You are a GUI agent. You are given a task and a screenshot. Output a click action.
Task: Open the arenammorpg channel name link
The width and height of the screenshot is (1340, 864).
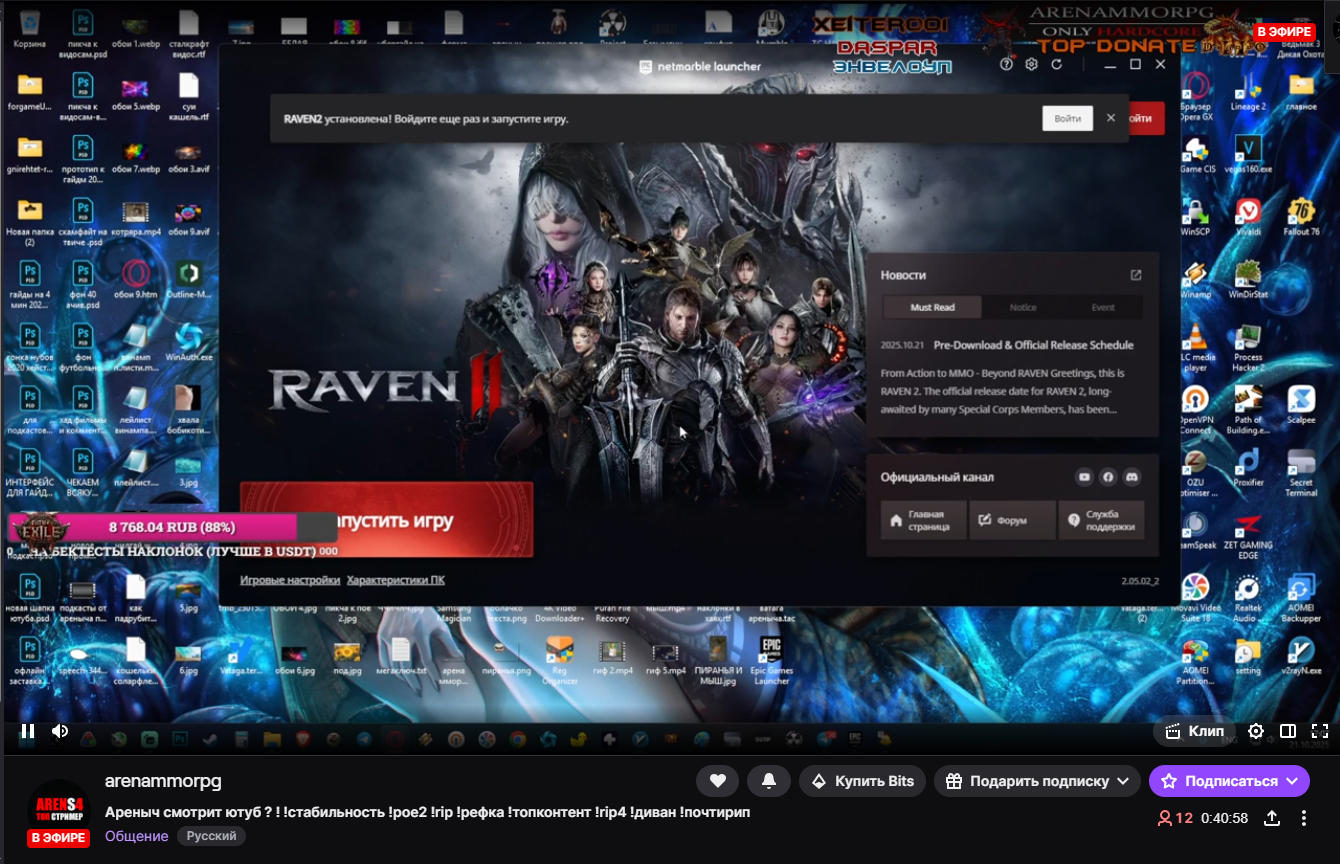(163, 781)
